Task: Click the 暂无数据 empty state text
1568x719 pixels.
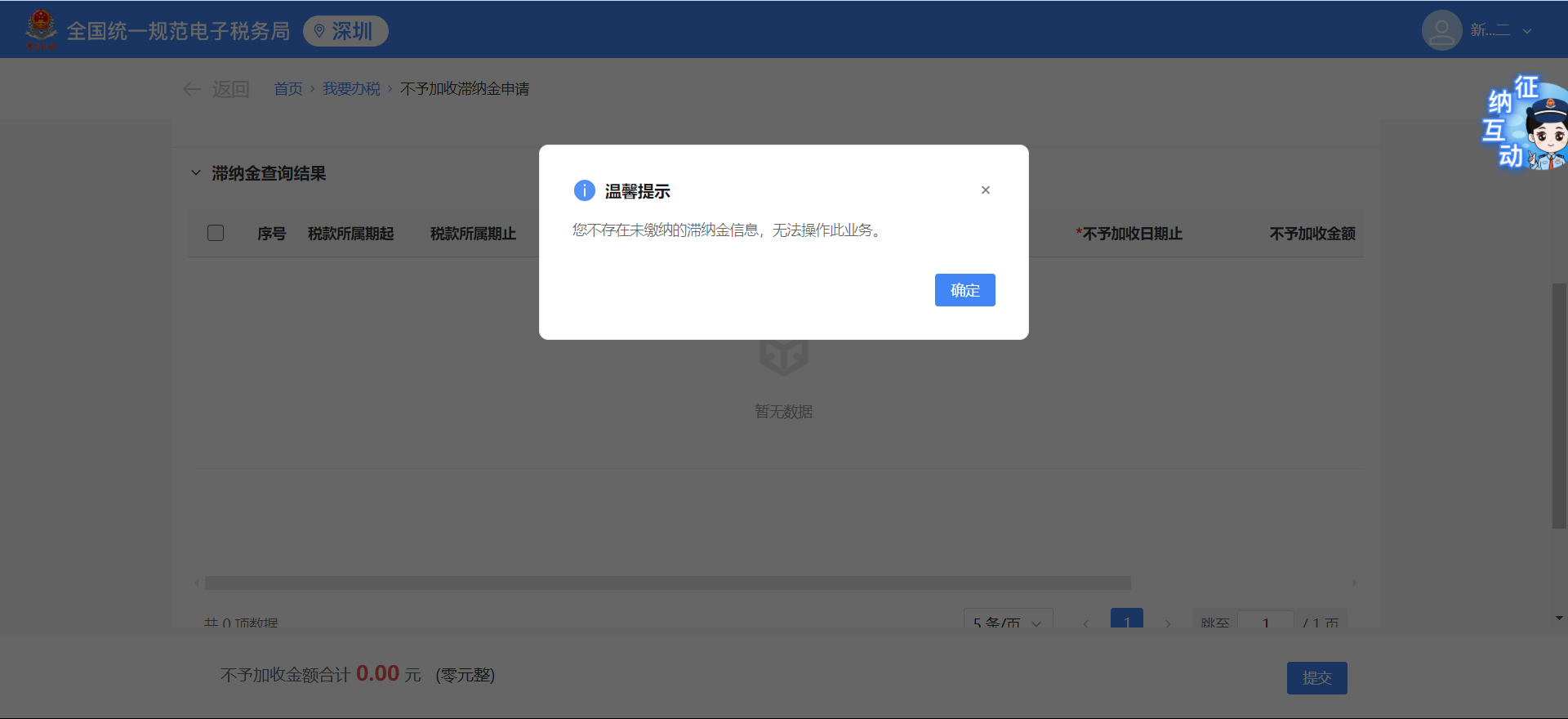Action: (x=784, y=412)
